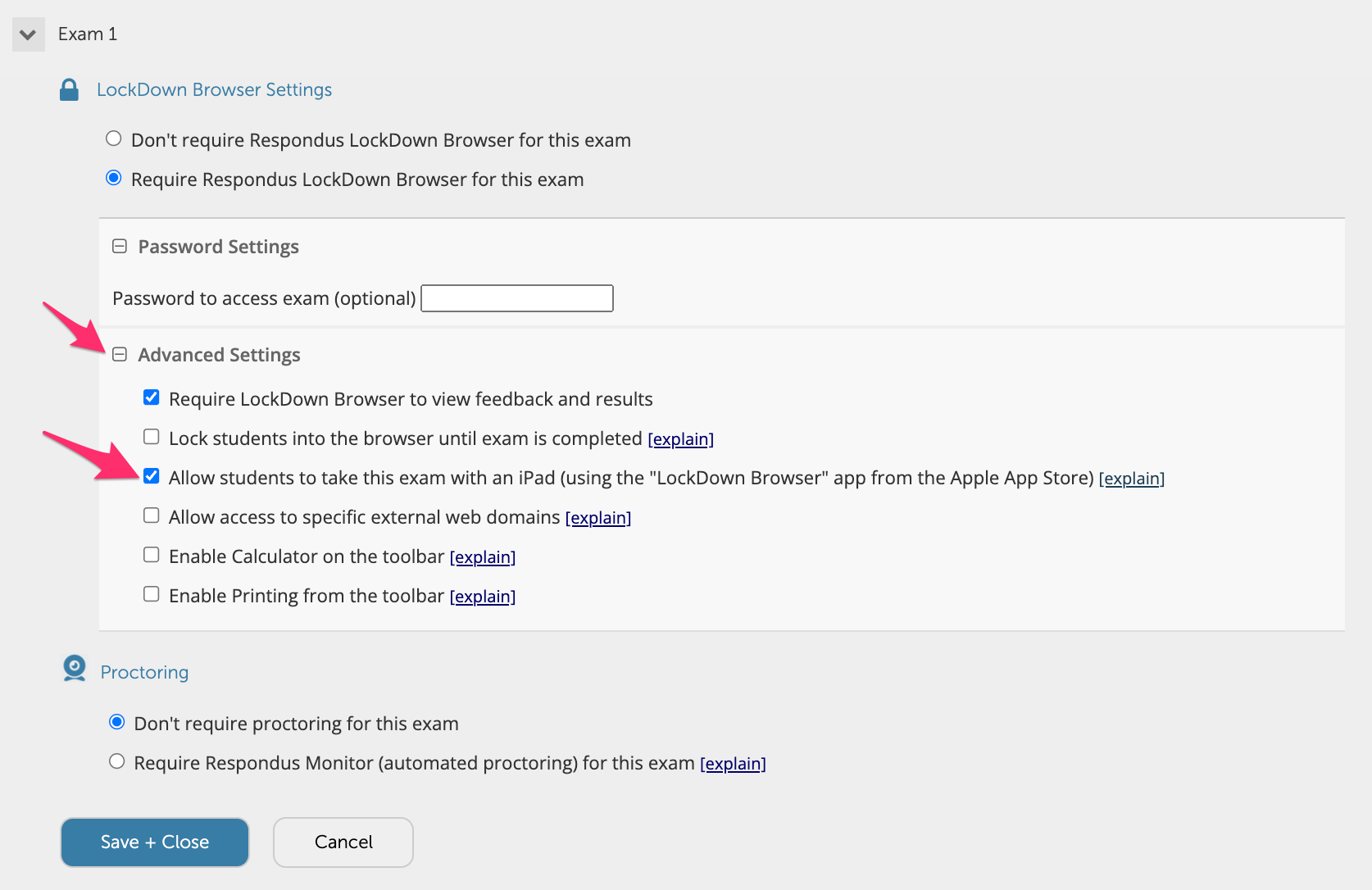Click the webcam icon beside Proctoring
1372x890 pixels.
[74, 669]
